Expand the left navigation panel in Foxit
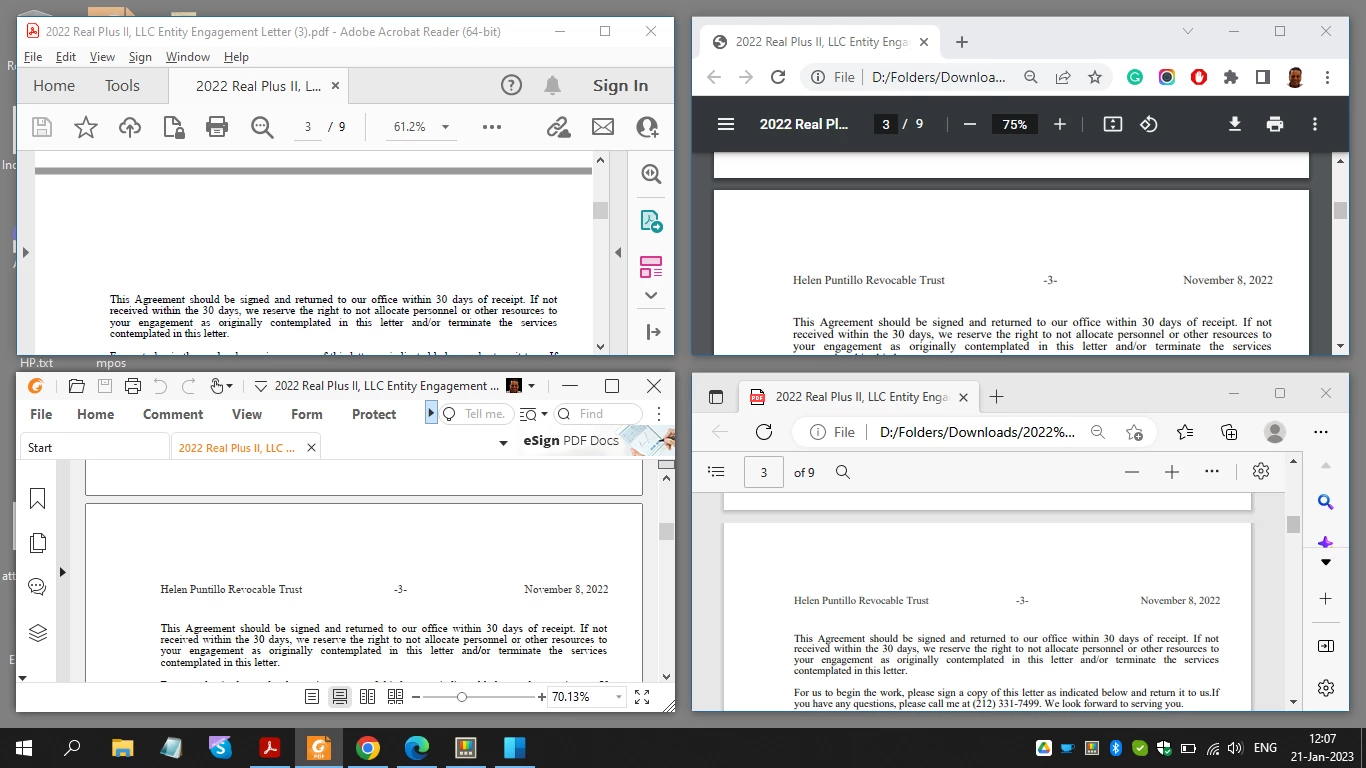This screenshot has width=1366, height=768. point(63,572)
